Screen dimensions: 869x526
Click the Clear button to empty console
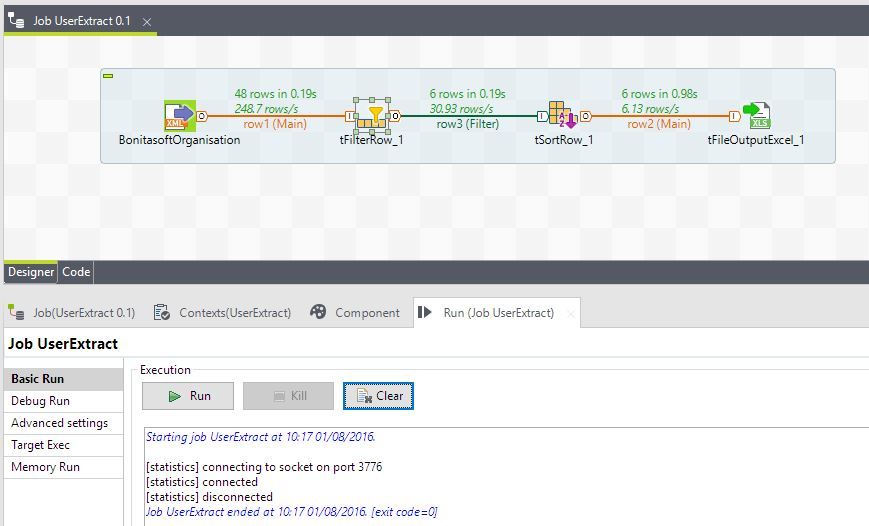[x=379, y=396]
